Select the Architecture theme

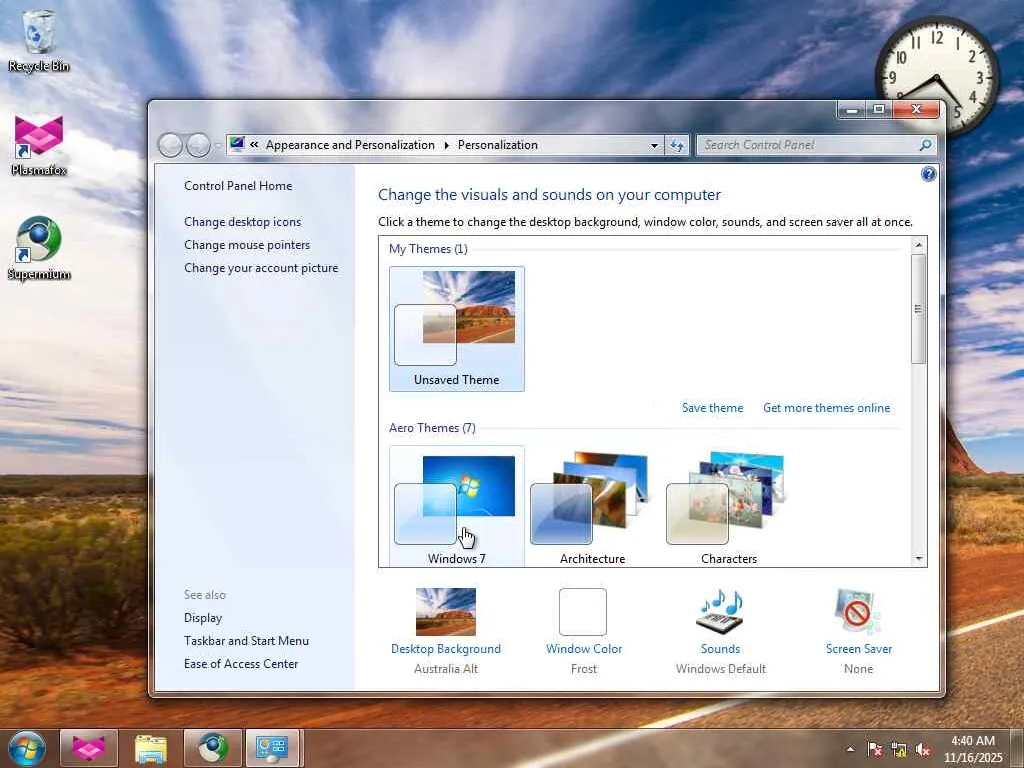pos(592,506)
